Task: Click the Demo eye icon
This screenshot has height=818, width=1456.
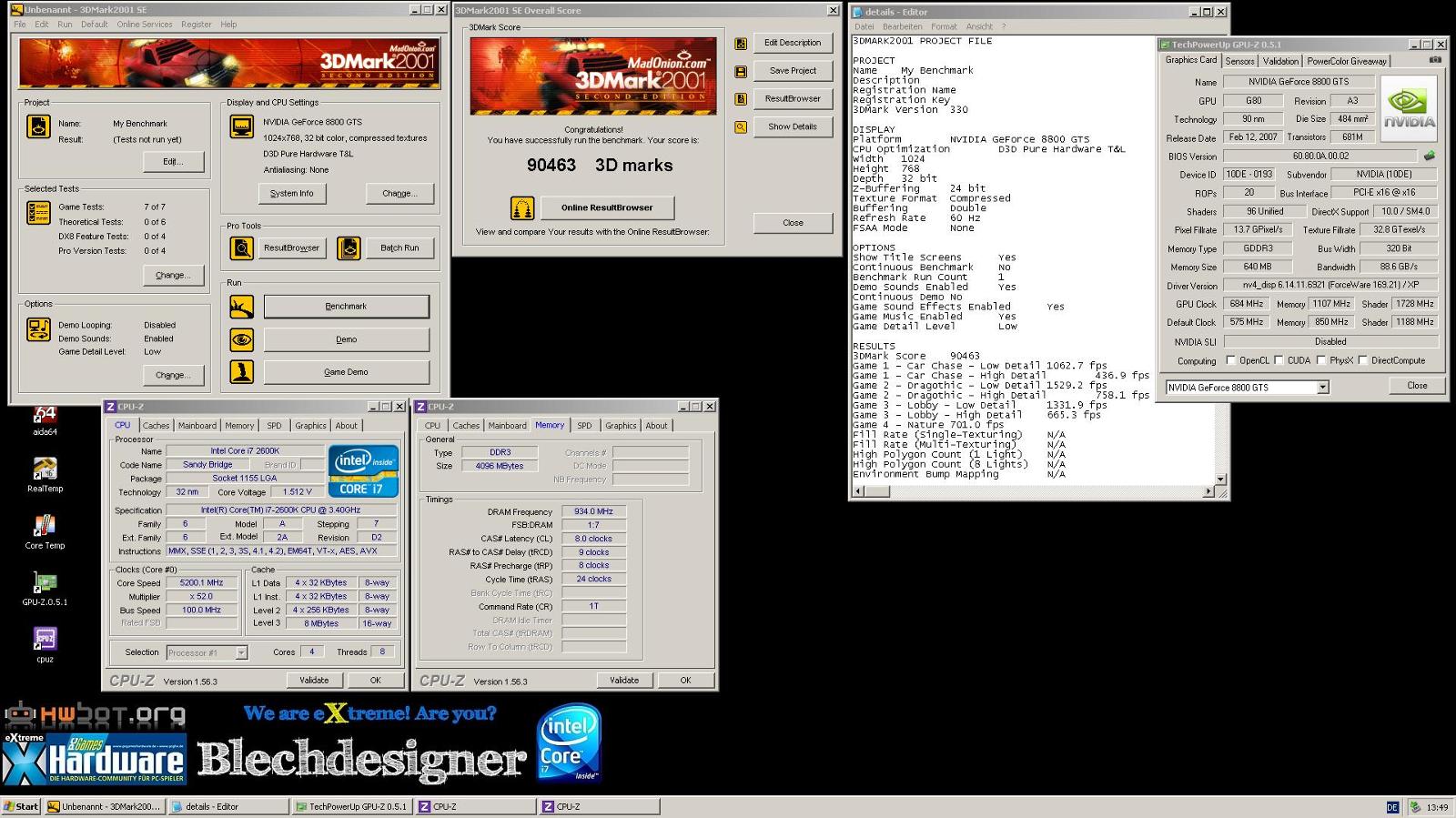Action: point(241,339)
